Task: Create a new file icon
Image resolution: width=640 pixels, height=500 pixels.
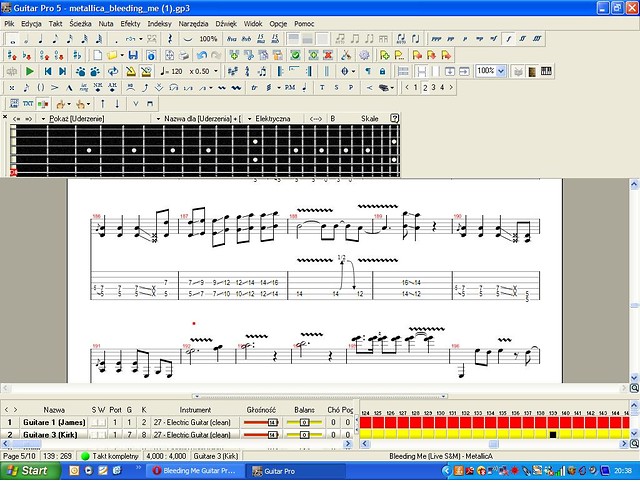Action: click(98, 55)
